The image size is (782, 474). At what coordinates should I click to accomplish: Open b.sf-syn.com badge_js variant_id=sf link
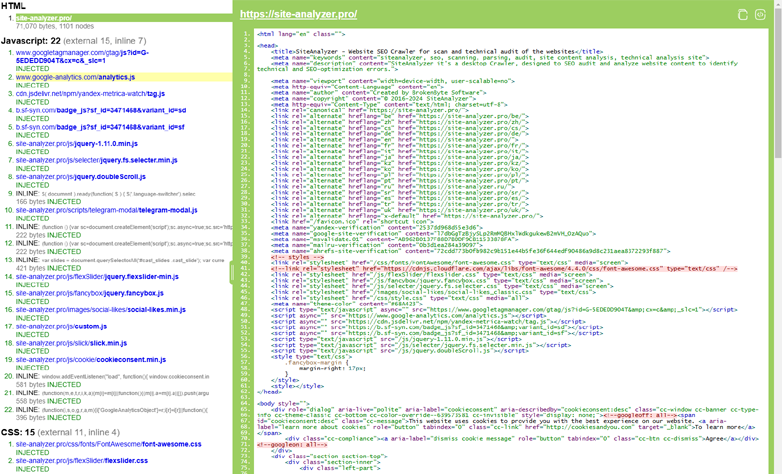100,127
